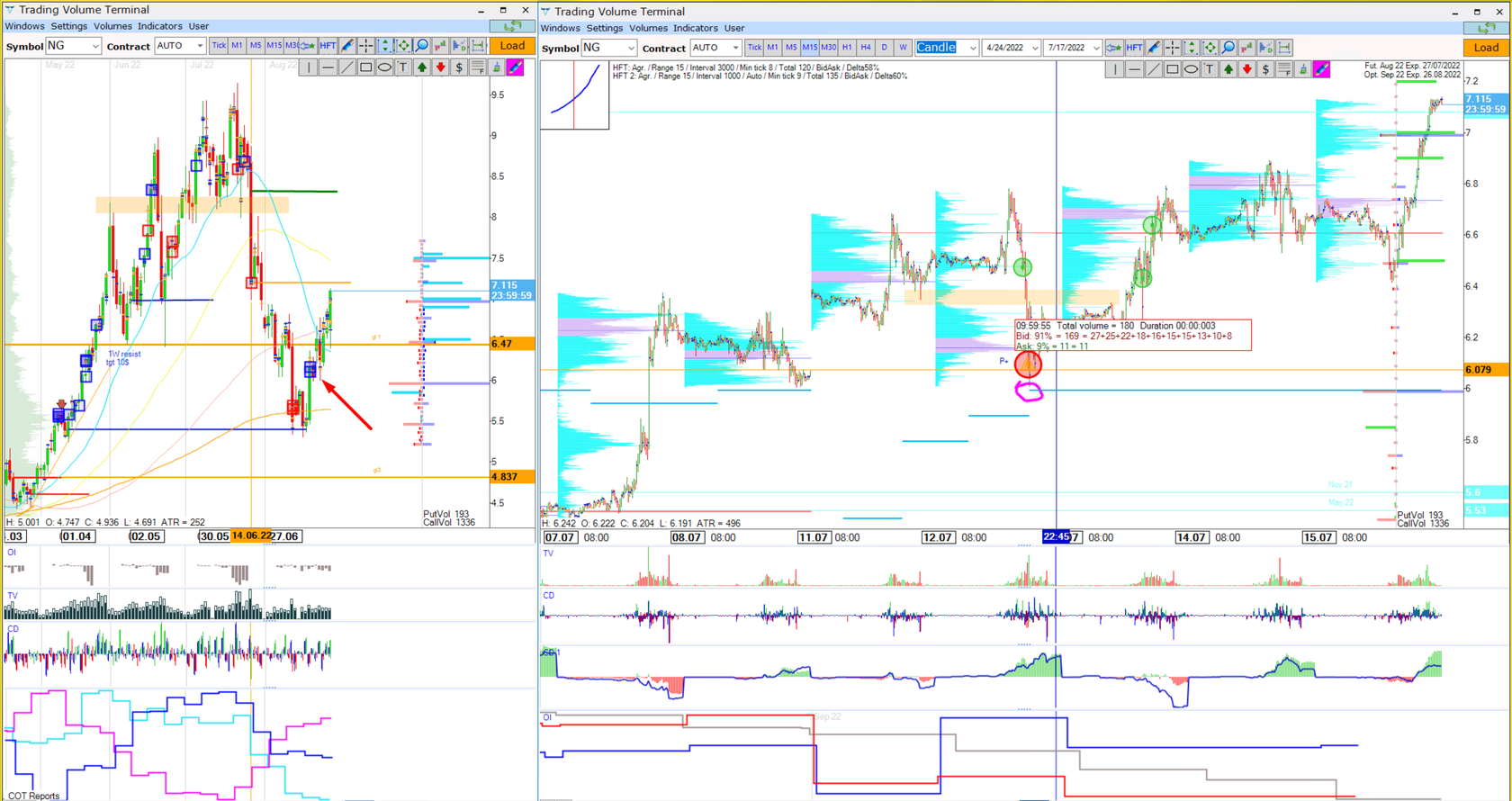Select vertical line tool in left window
The width and height of the screenshot is (1512, 801).
309,67
